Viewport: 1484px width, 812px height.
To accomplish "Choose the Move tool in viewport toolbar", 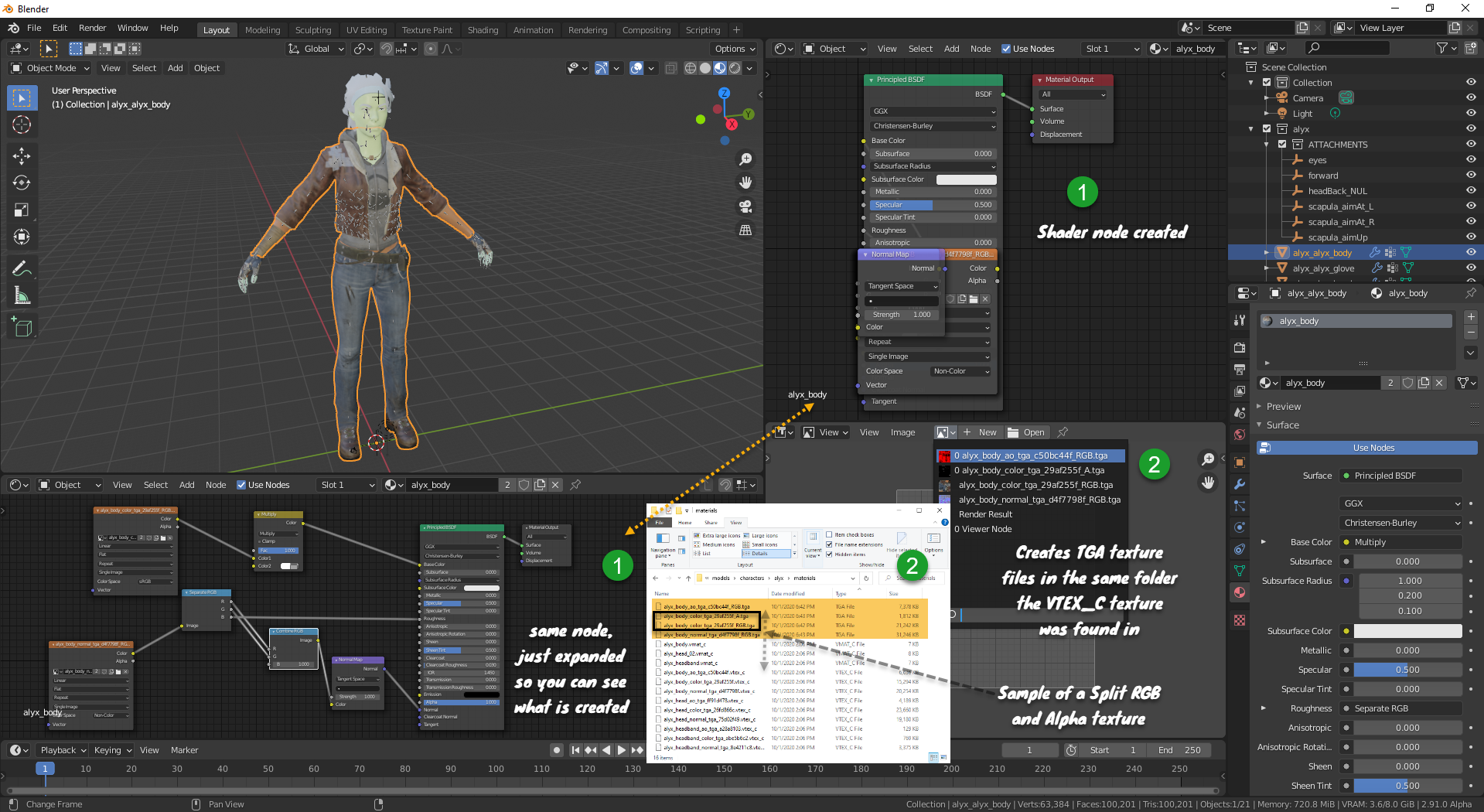I will pyautogui.click(x=22, y=155).
